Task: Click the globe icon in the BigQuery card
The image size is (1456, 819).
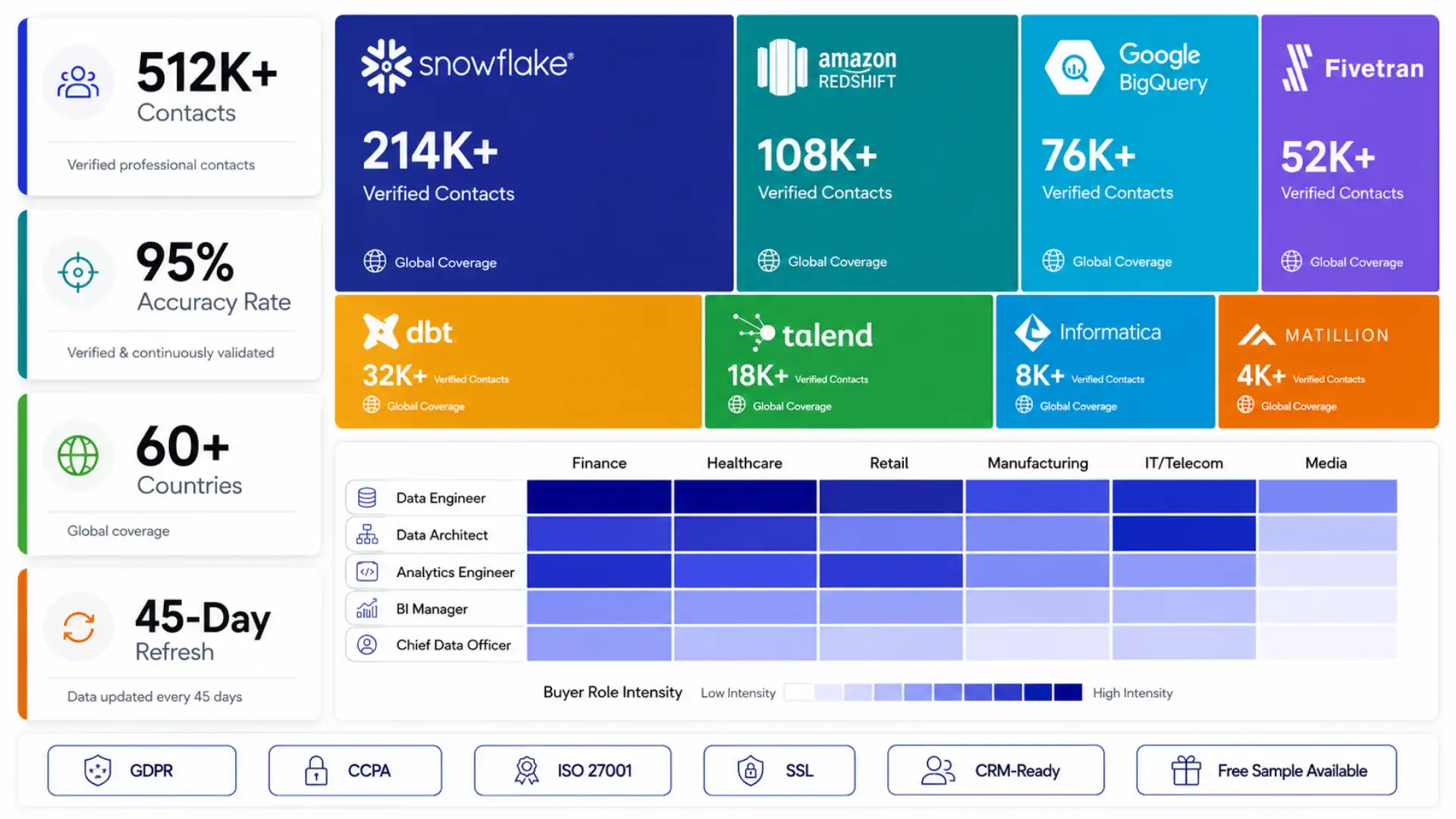Action: [1053, 261]
